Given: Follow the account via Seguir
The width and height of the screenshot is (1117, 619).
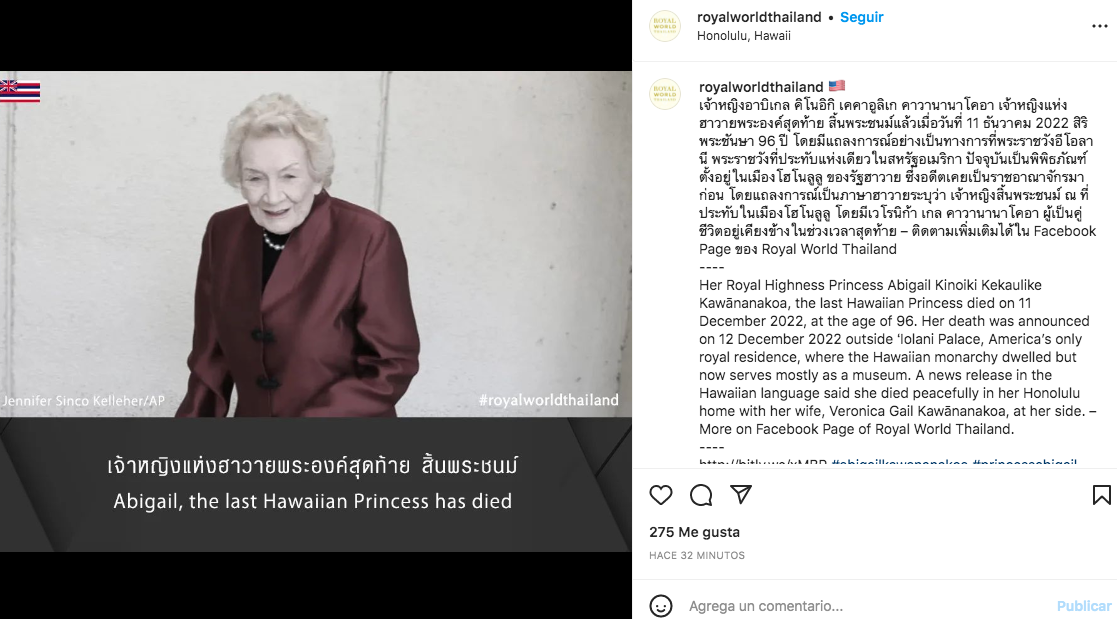Looking at the screenshot, I should (x=861, y=17).
